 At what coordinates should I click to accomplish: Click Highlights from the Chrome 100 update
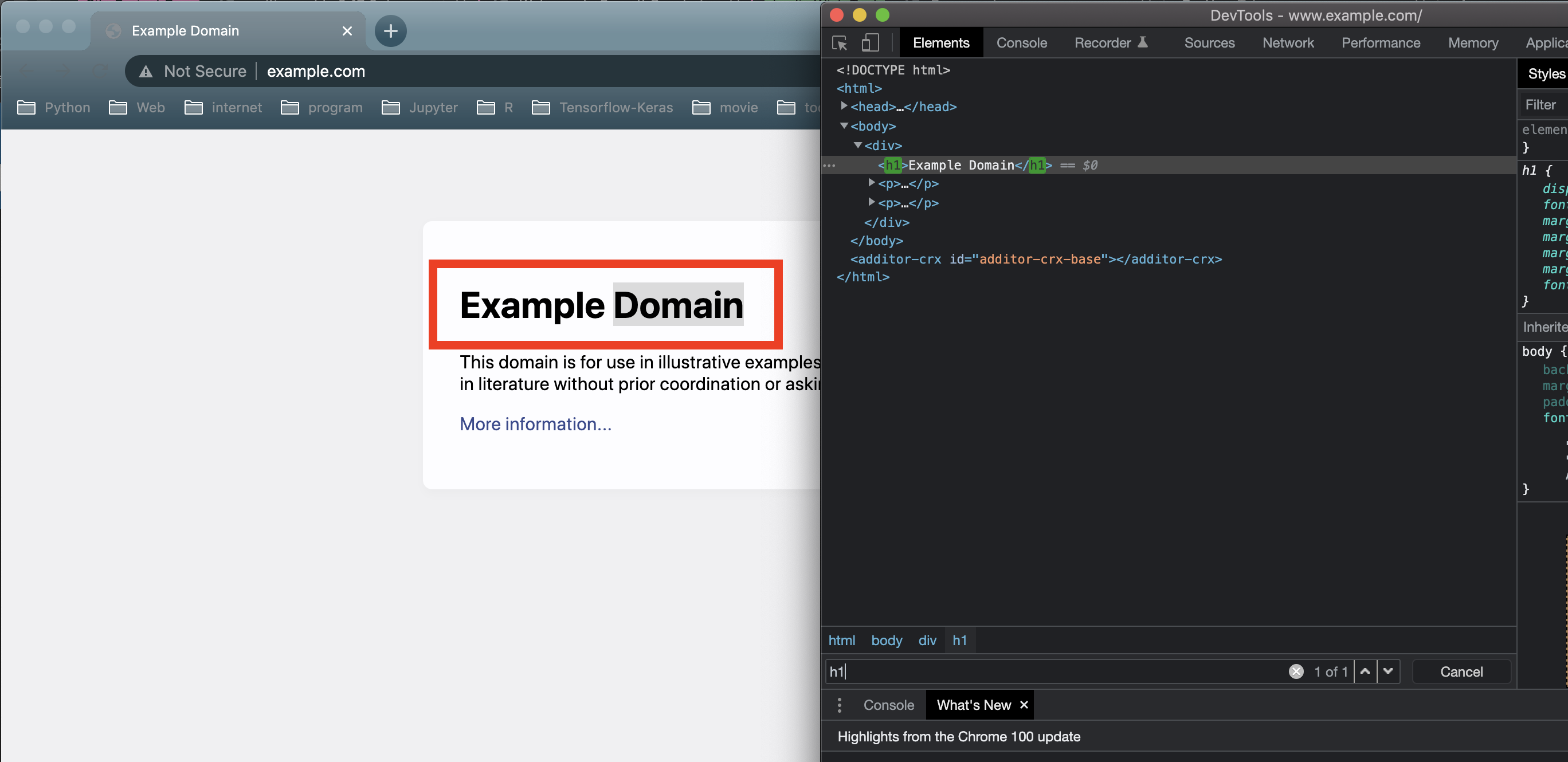959,736
